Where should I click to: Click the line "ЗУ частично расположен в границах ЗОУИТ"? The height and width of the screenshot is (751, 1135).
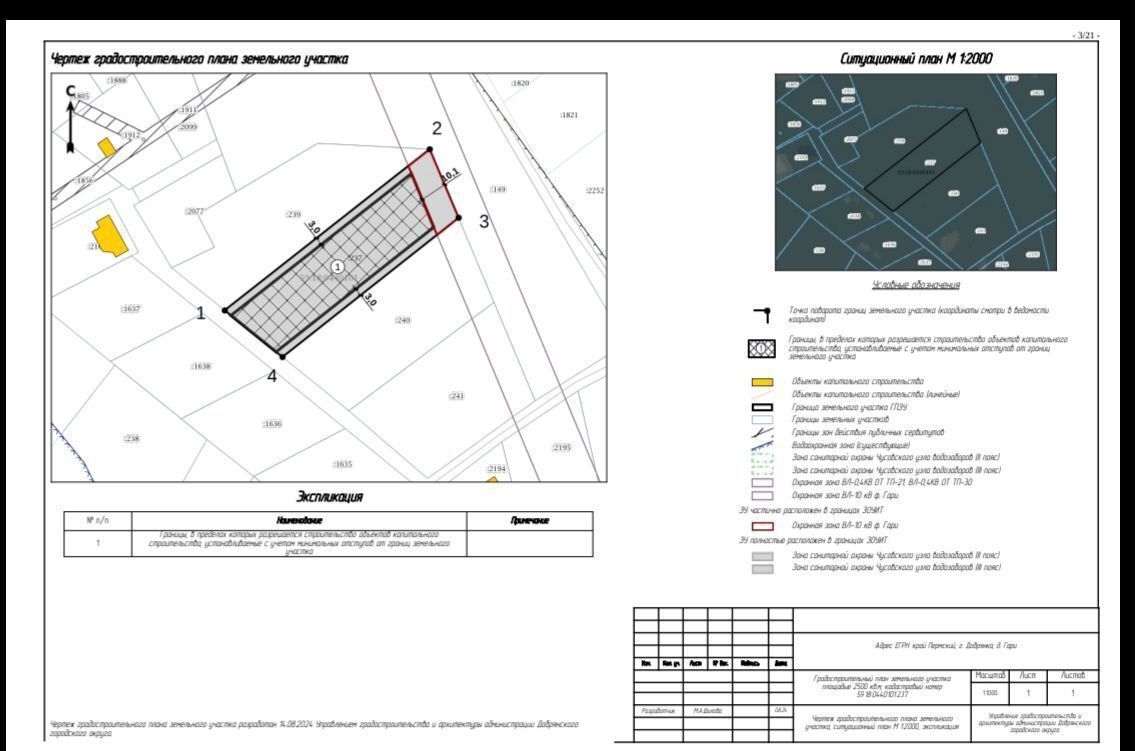pos(811,511)
